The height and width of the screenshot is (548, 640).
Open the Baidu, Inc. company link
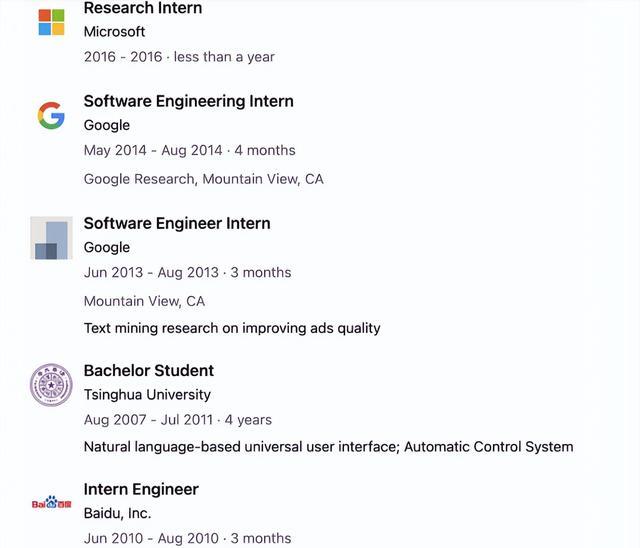point(118,513)
